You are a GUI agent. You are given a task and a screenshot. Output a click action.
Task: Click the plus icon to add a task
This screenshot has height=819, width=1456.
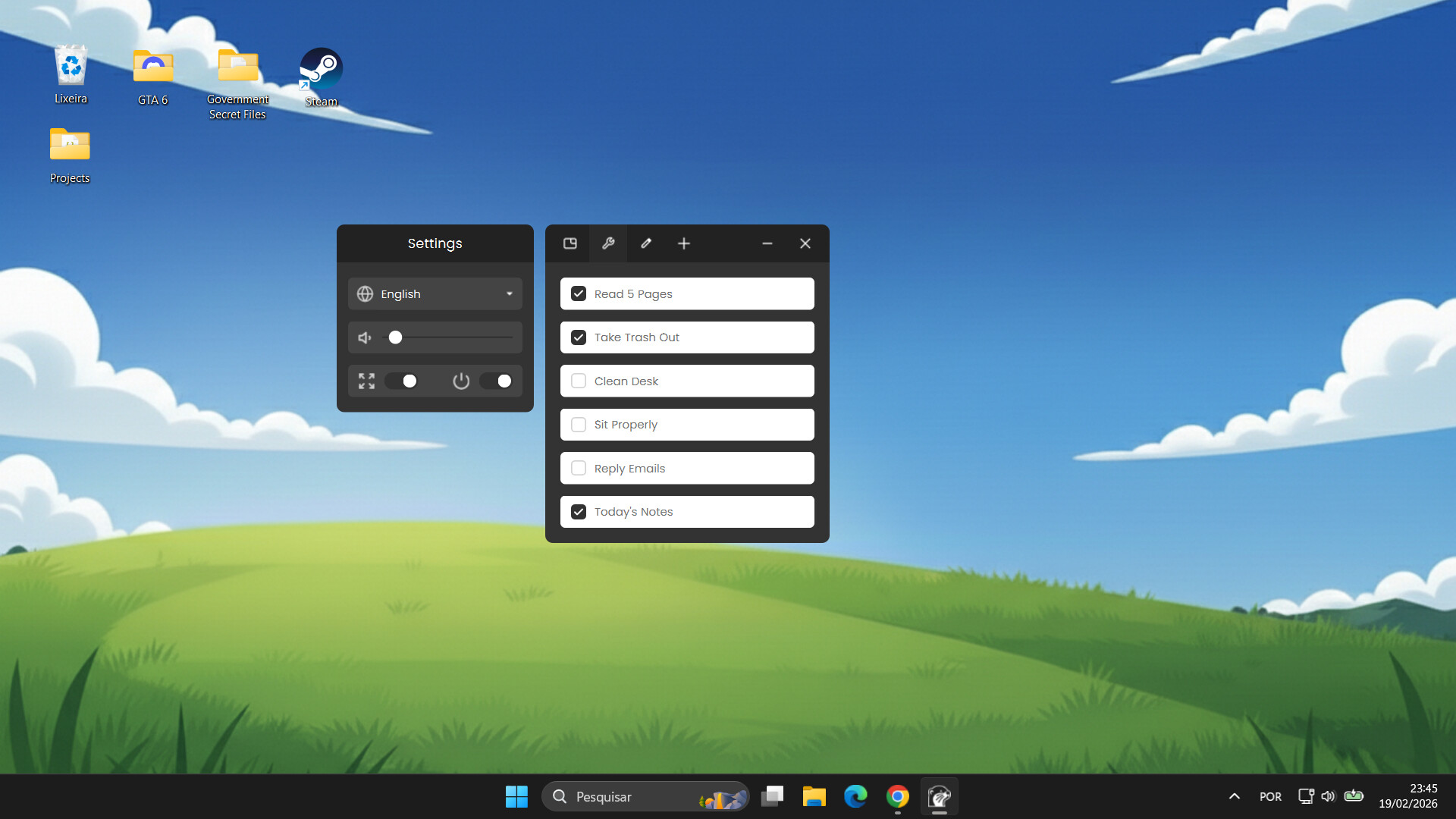click(683, 243)
